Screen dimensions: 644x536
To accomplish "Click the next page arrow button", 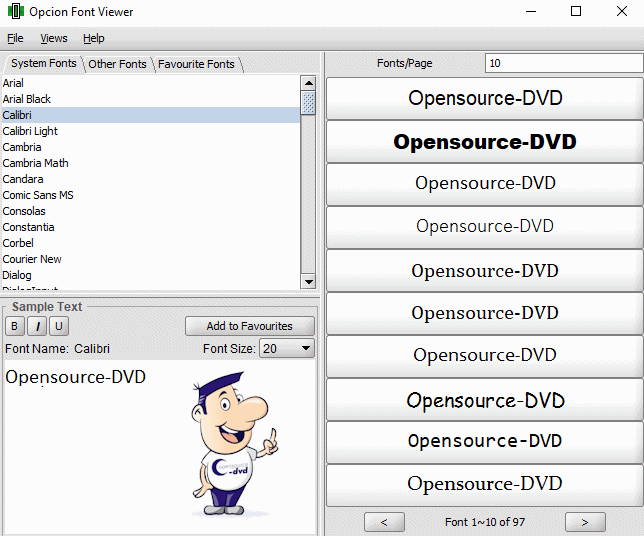I will coord(585,521).
